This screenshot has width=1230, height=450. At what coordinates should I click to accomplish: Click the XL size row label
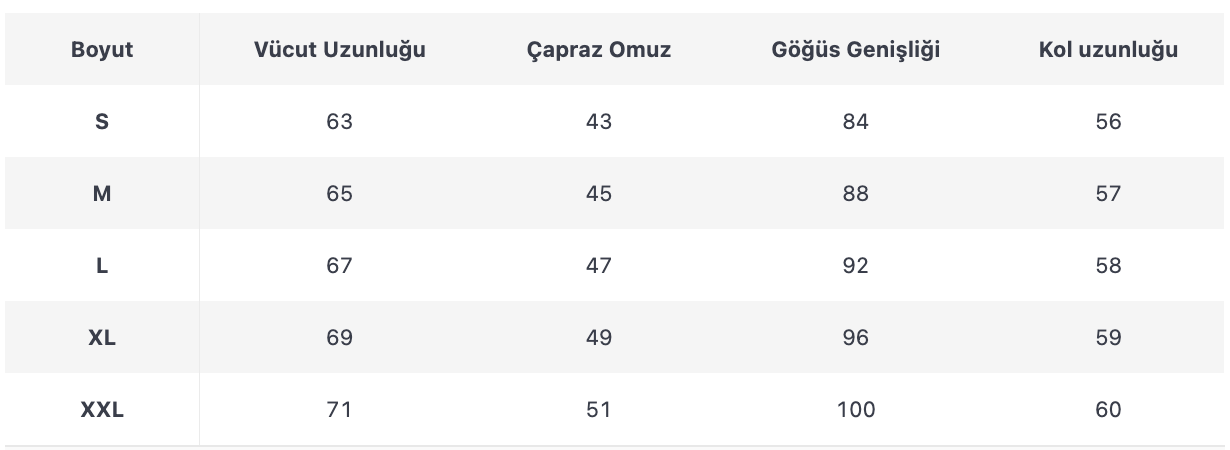tap(102, 338)
